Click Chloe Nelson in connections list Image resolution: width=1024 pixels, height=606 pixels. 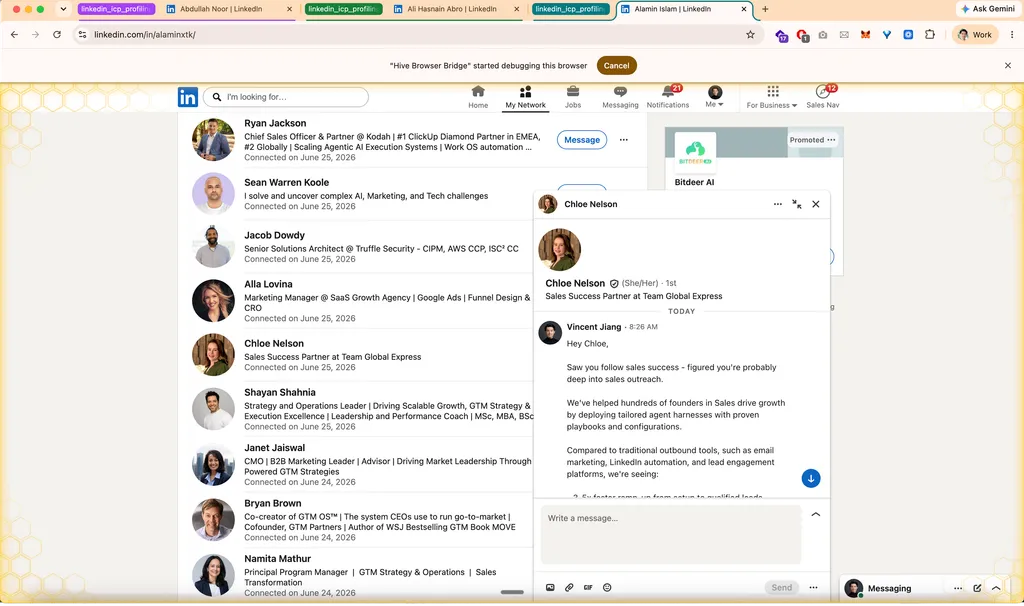274,343
